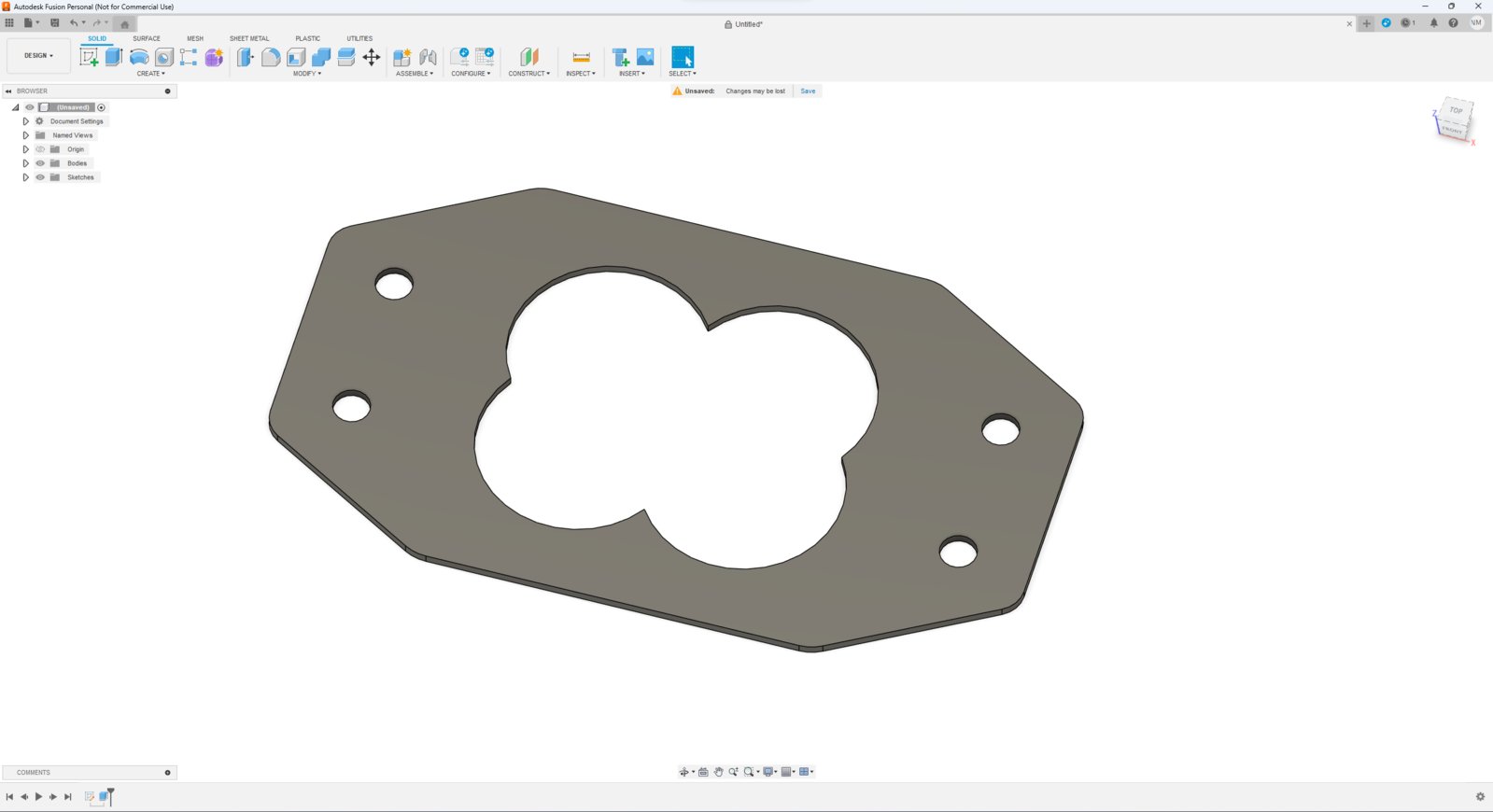1493x812 pixels.
Task: Open the MODIFY dropdown menu
Action: click(307, 74)
